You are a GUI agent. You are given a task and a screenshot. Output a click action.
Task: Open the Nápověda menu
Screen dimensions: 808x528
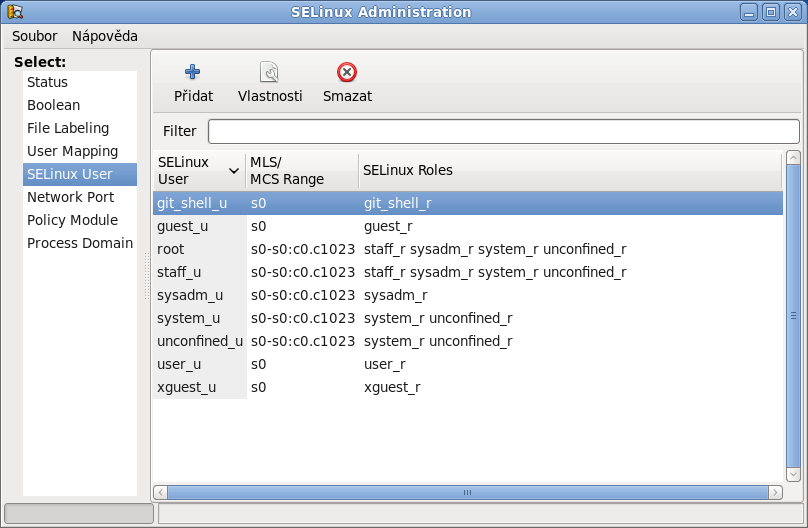click(105, 36)
